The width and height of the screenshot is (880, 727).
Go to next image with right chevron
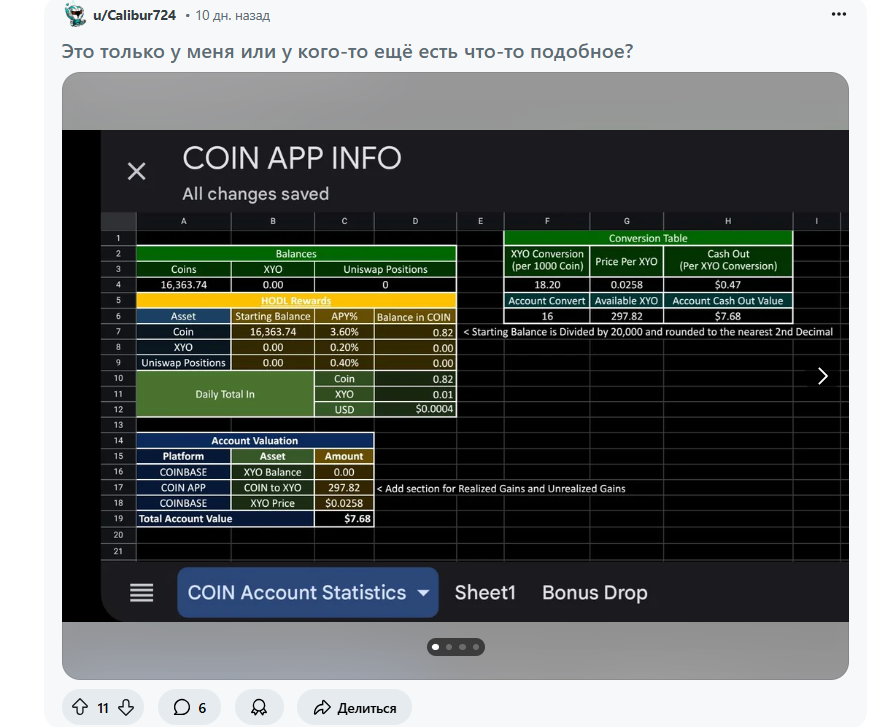pos(822,376)
